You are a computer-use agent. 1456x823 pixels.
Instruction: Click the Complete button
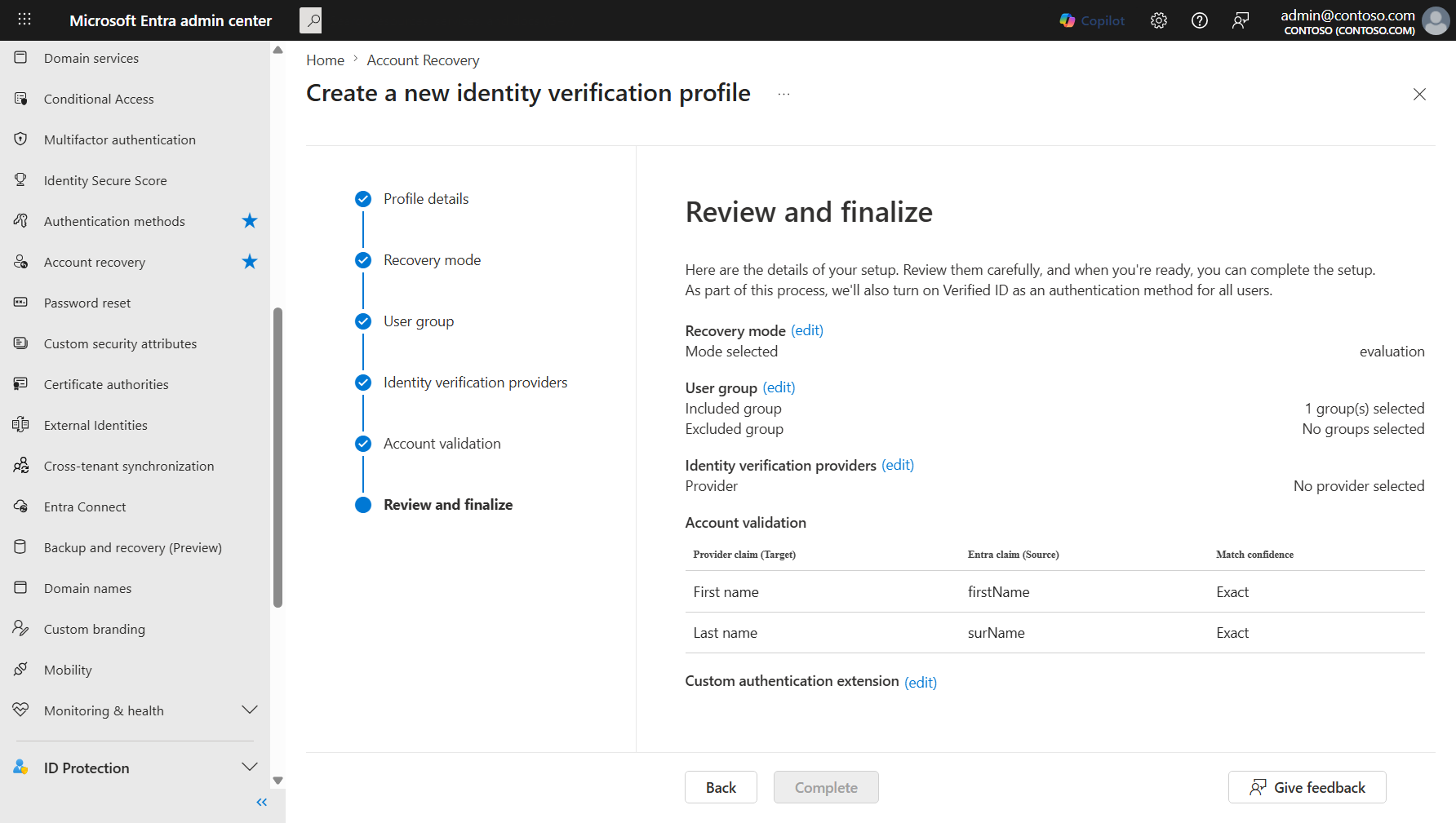coord(826,787)
